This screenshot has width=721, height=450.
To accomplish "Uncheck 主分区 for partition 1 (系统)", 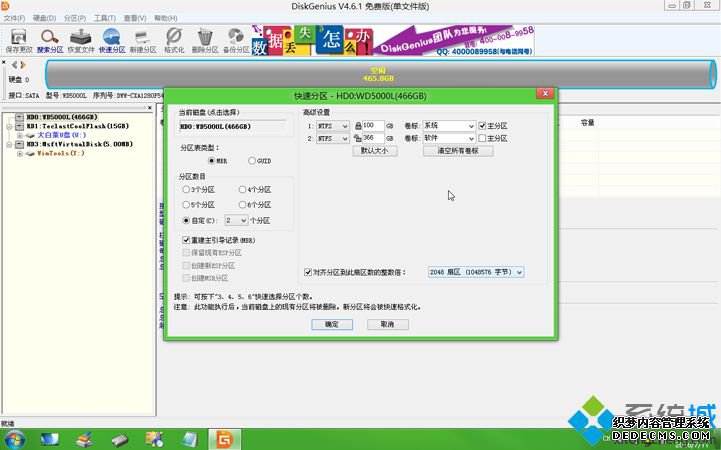I will point(482,125).
